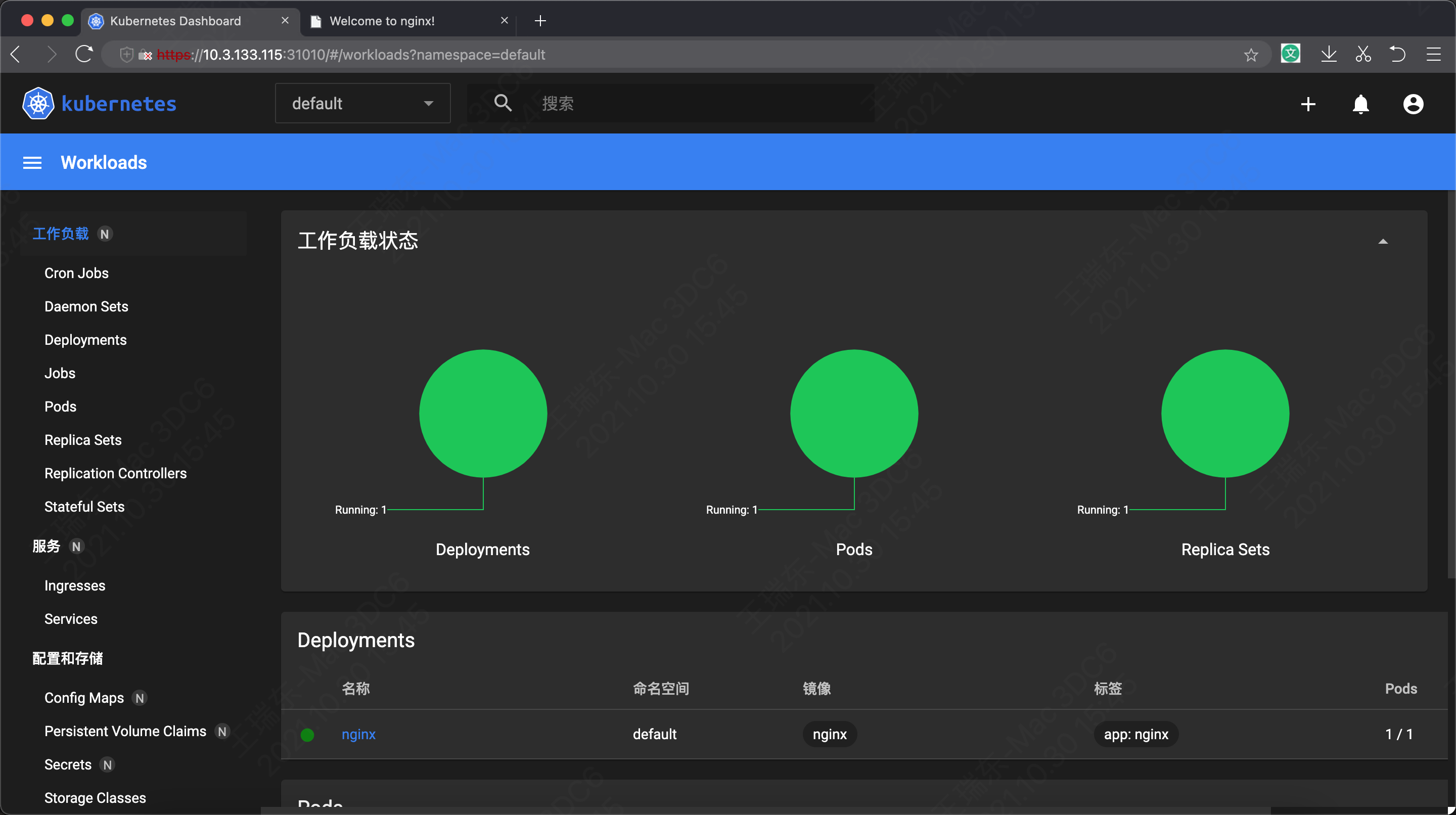
Task: Open the nginx deployment link
Action: coord(358,734)
